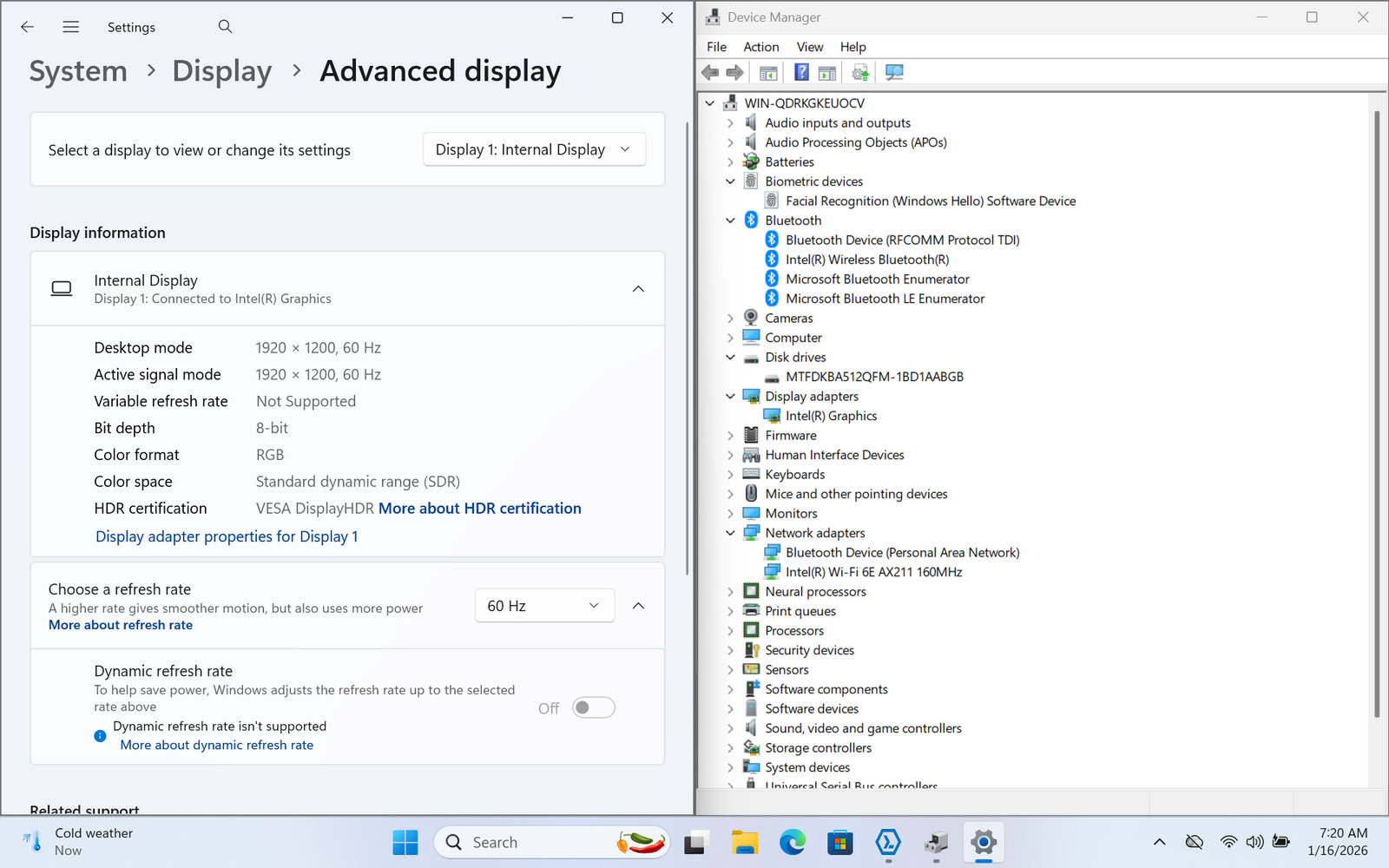
Task: Click Show/Hide Console Tree toolbar icon
Action: pos(768,73)
